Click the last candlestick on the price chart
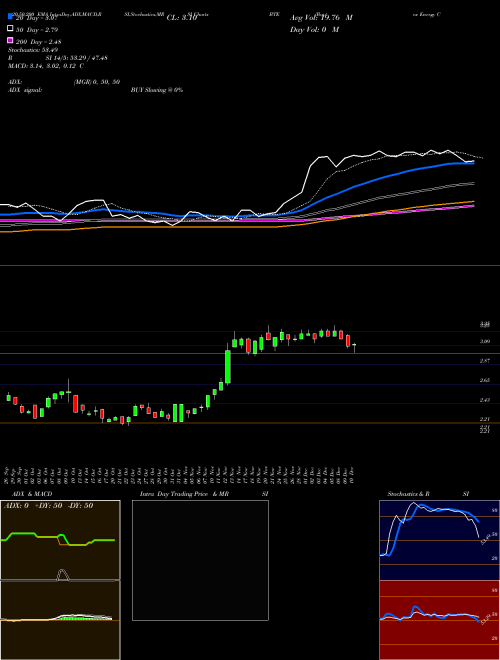Viewport: 500px width, 660px height. [354, 348]
